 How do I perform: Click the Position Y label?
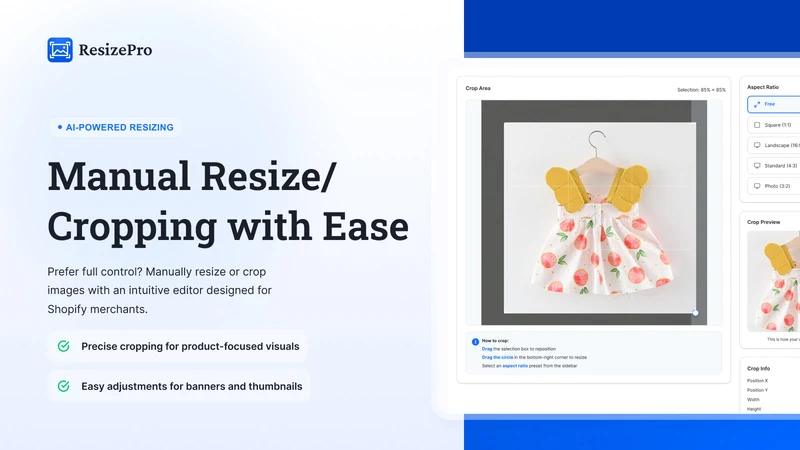(x=757, y=390)
